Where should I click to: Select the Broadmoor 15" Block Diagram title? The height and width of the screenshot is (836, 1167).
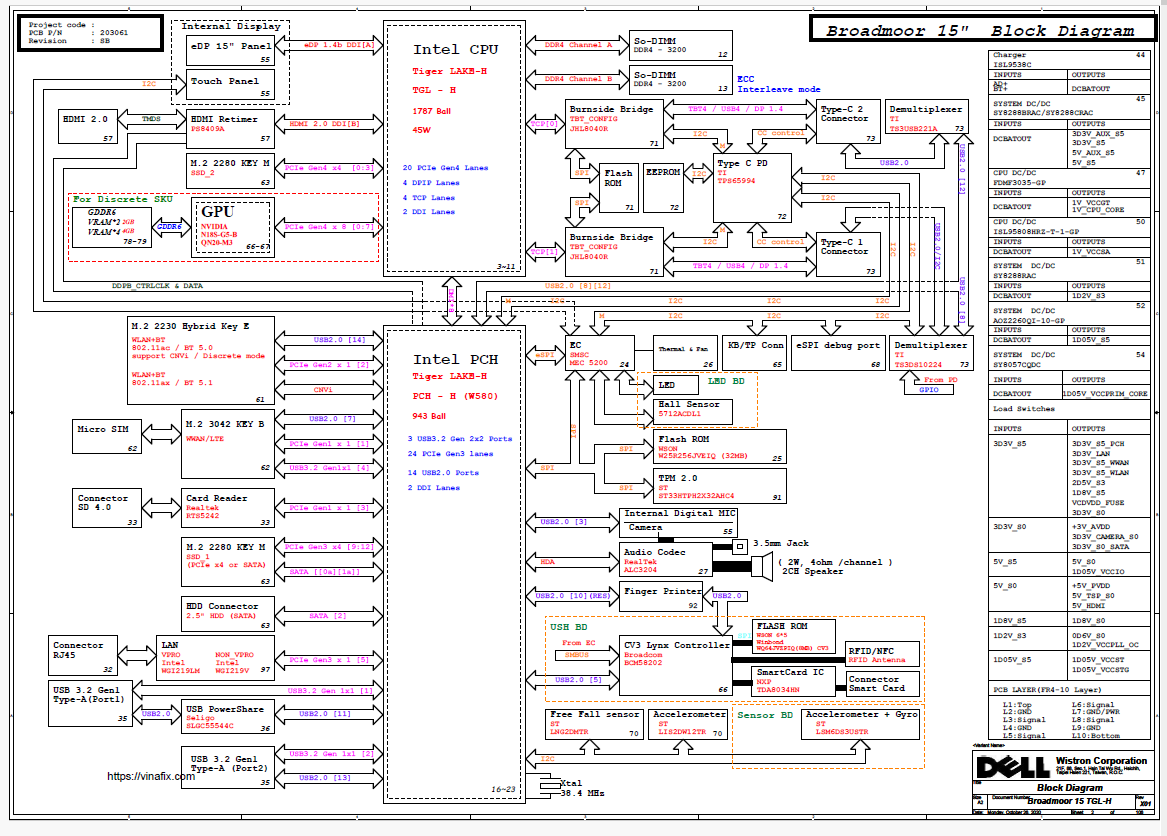[980, 31]
